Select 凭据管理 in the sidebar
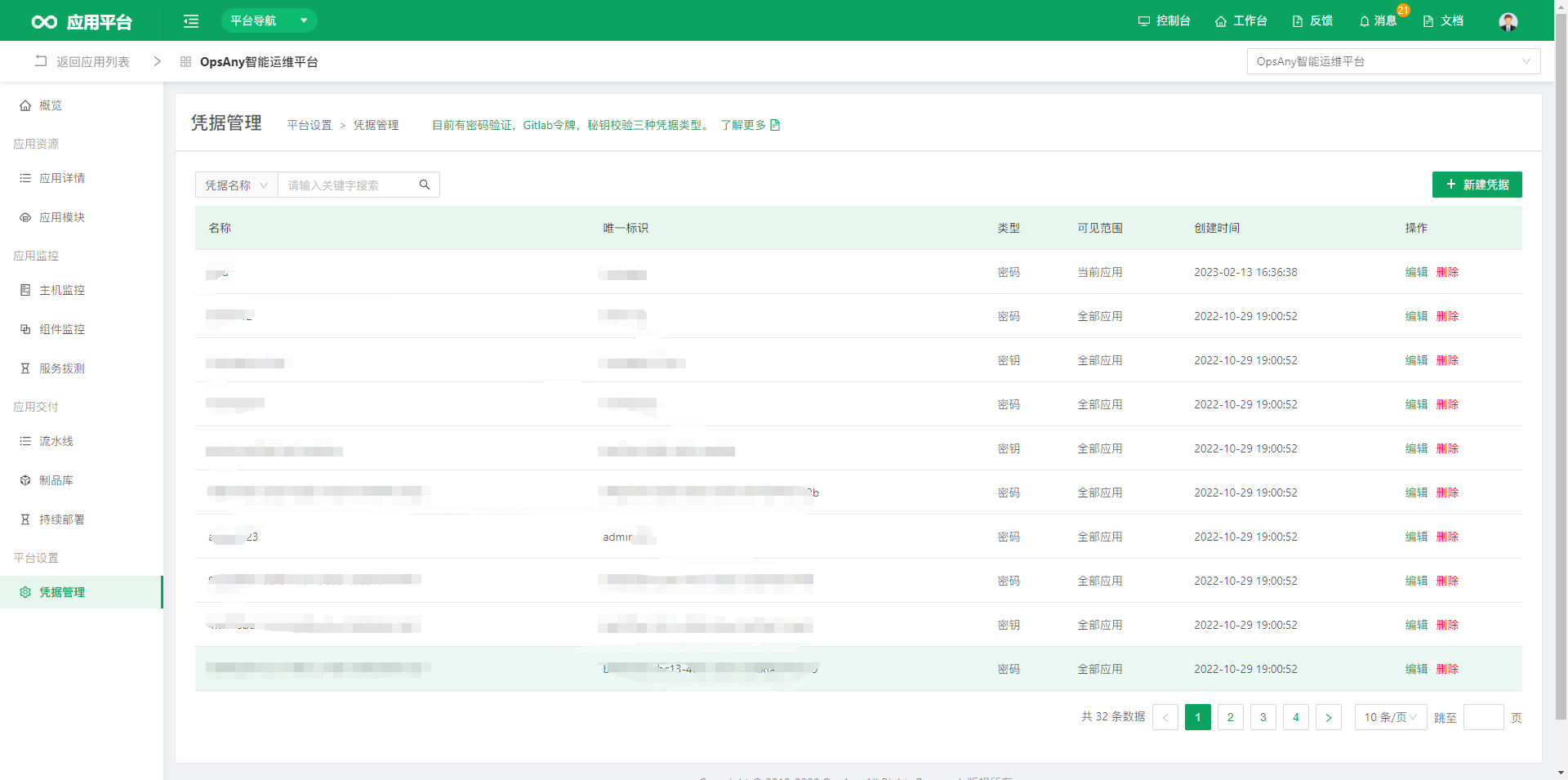This screenshot has width=1568, height=780. tap(82, 592)
